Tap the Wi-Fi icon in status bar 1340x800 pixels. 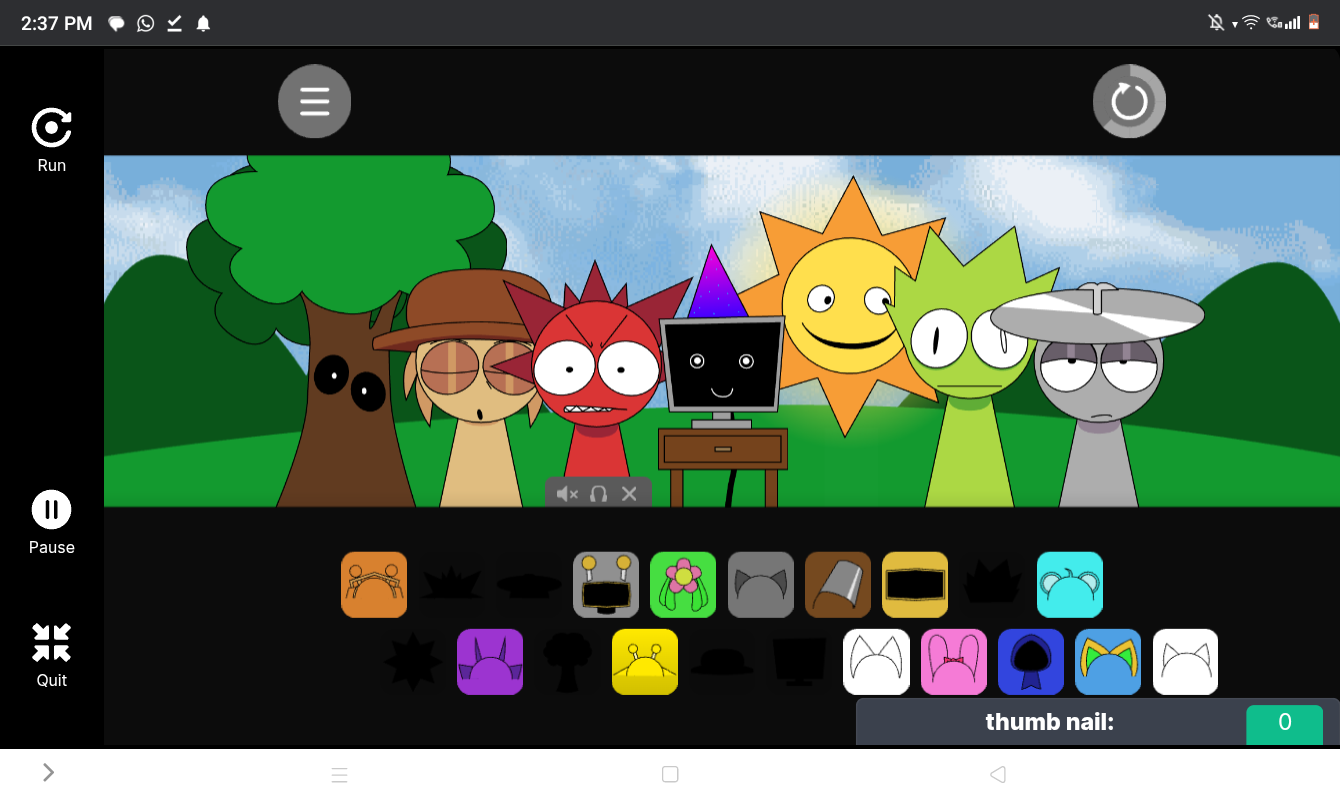pyautogui.click(x=1251, y=23)
